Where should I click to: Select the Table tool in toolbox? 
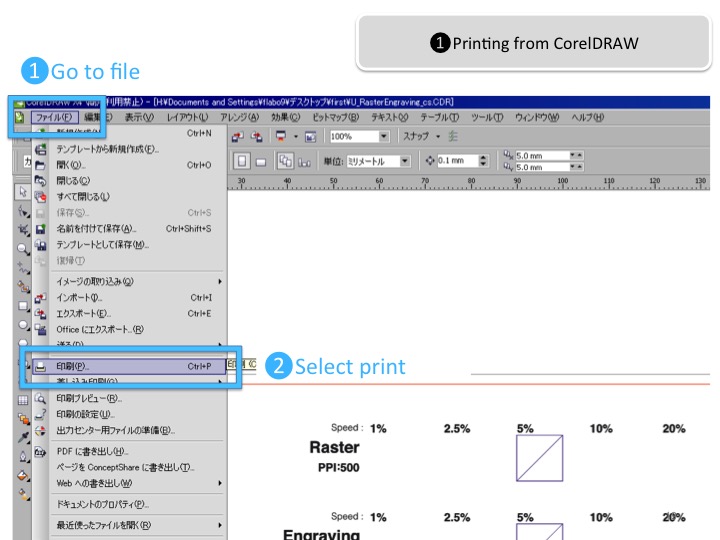[22, 400]
